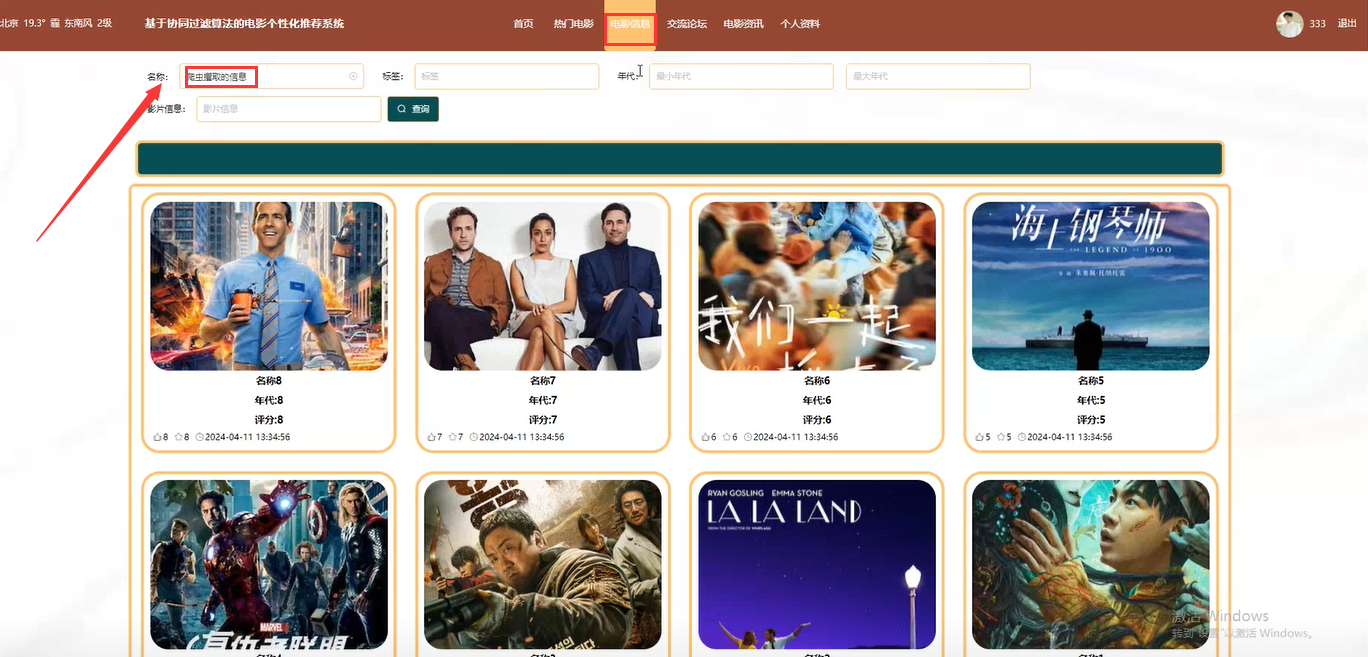This screenshot has height=657, width=1368.
Task: Navigate to 电影资讯
Action: (x=743, y=23)
